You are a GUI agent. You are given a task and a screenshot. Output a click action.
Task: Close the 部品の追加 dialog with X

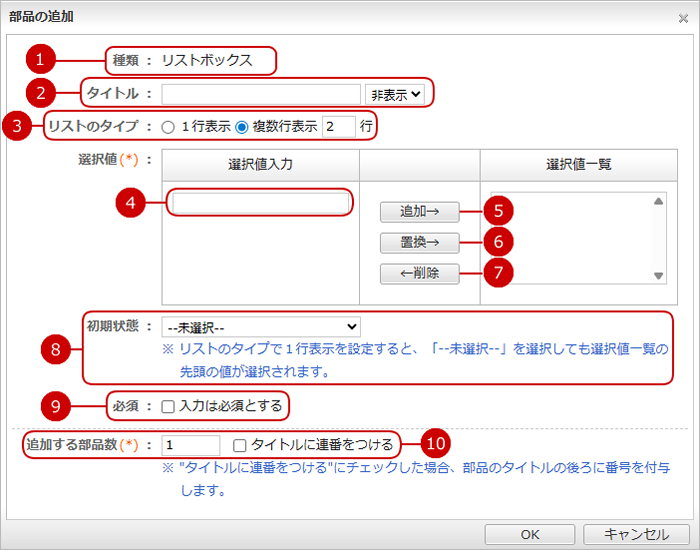683,18
